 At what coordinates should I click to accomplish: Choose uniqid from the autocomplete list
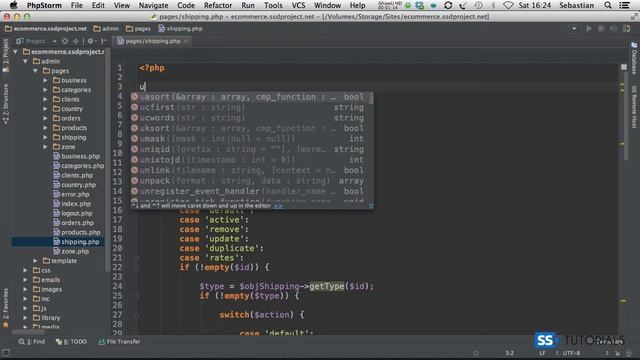click(x=249, y=149)
